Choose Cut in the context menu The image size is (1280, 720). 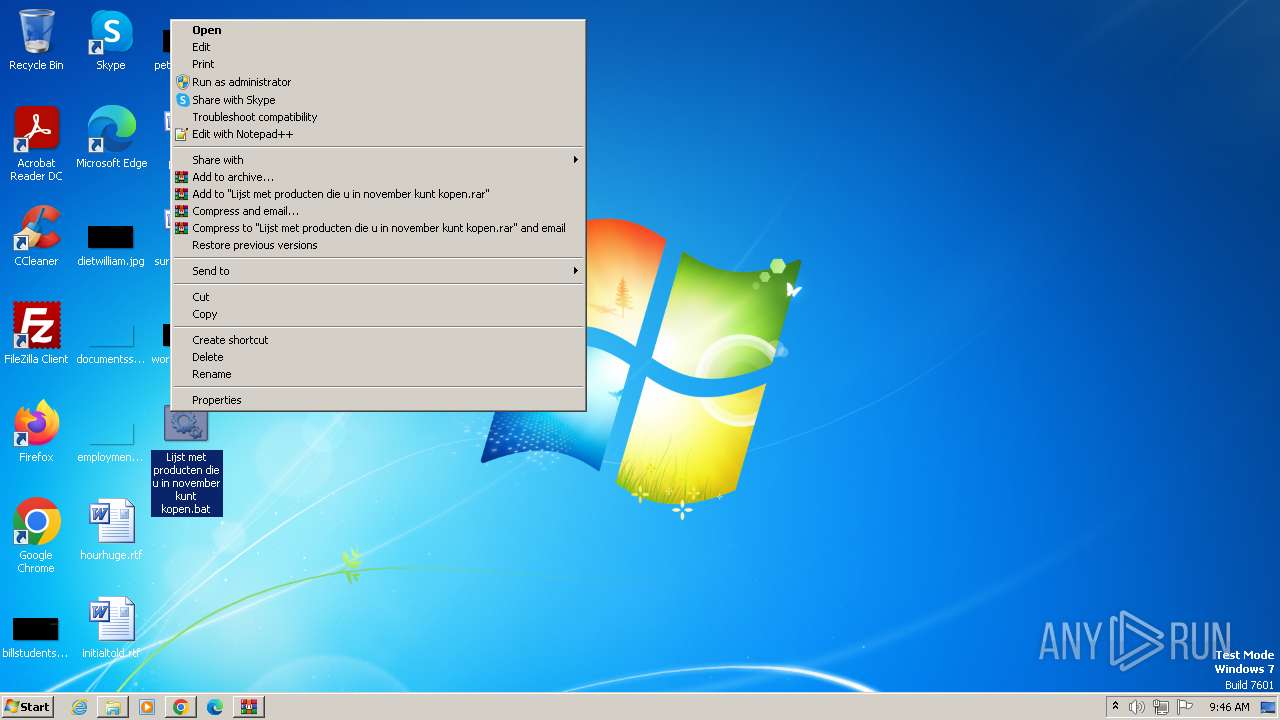point(378,297)
